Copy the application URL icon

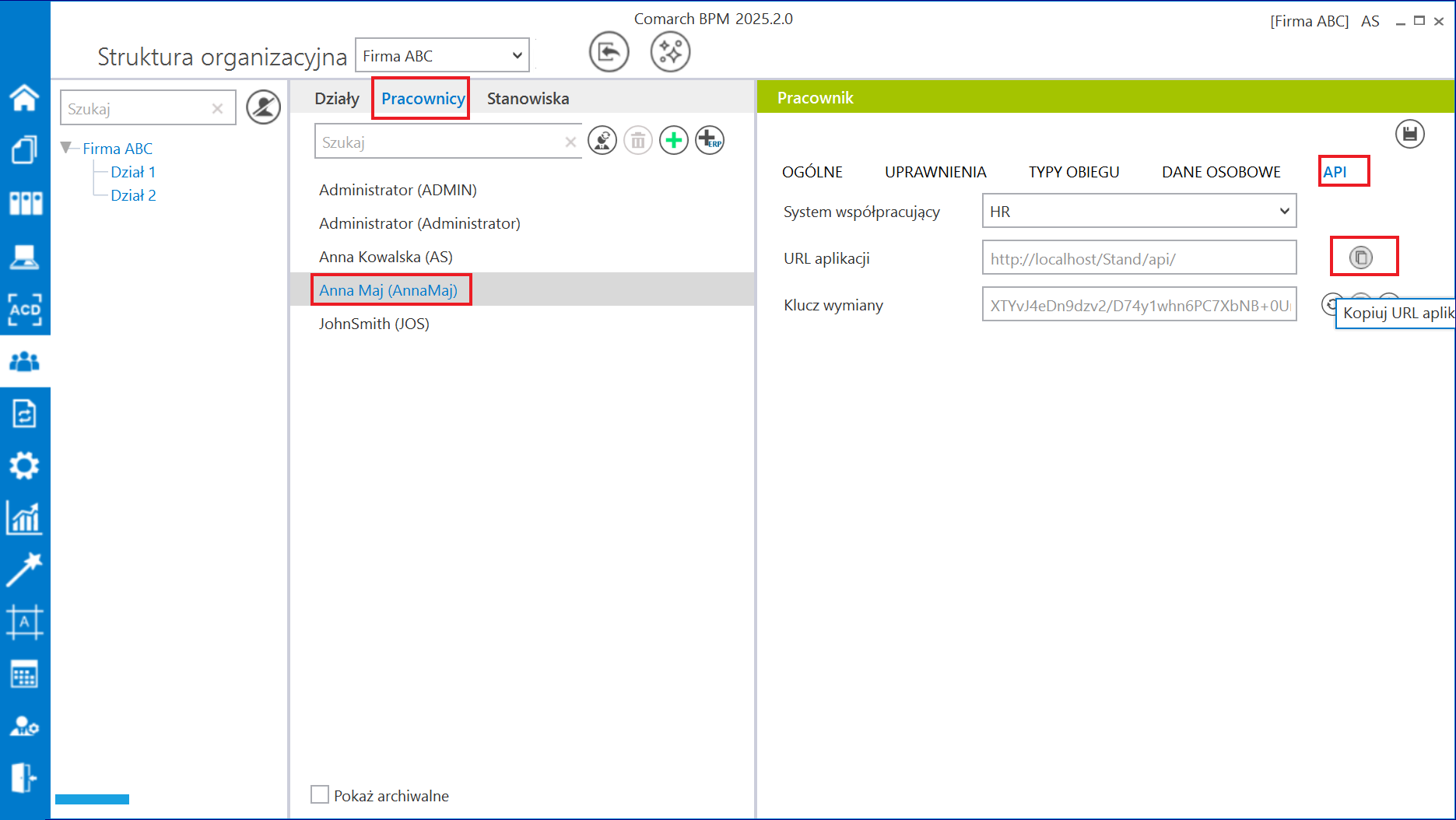pos(1361,258)
